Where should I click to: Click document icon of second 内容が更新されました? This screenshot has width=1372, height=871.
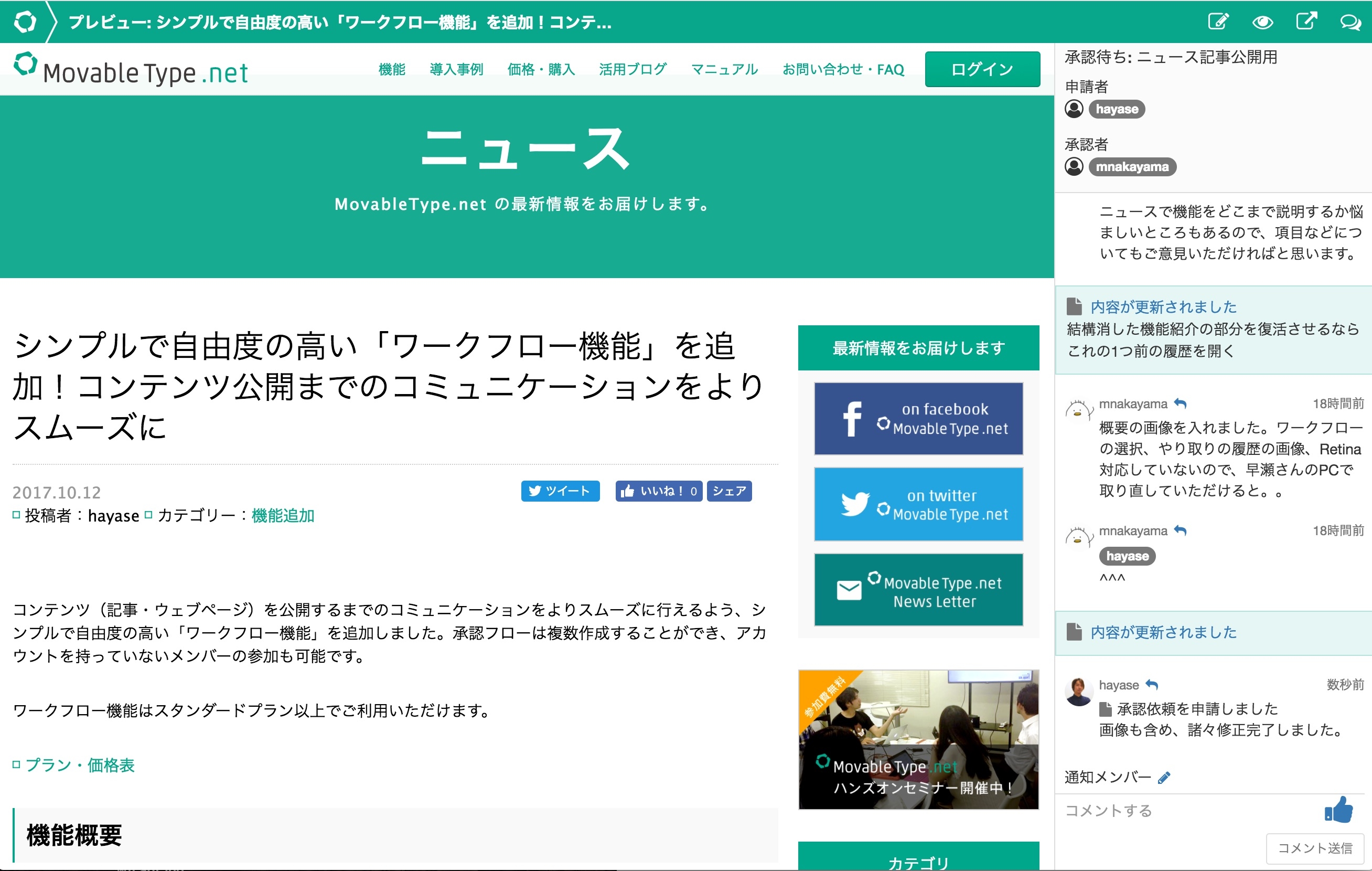pos(1074,632)
